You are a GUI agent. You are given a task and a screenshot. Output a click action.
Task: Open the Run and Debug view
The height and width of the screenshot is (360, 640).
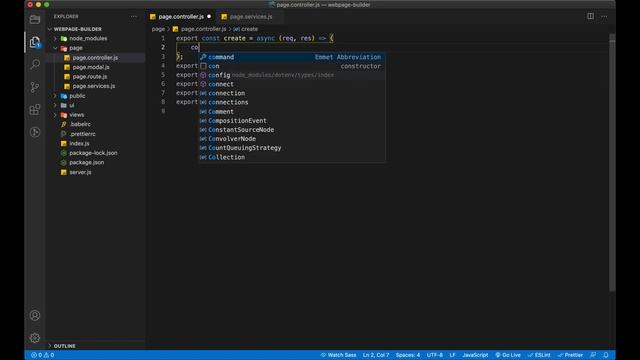coord(35,132)
